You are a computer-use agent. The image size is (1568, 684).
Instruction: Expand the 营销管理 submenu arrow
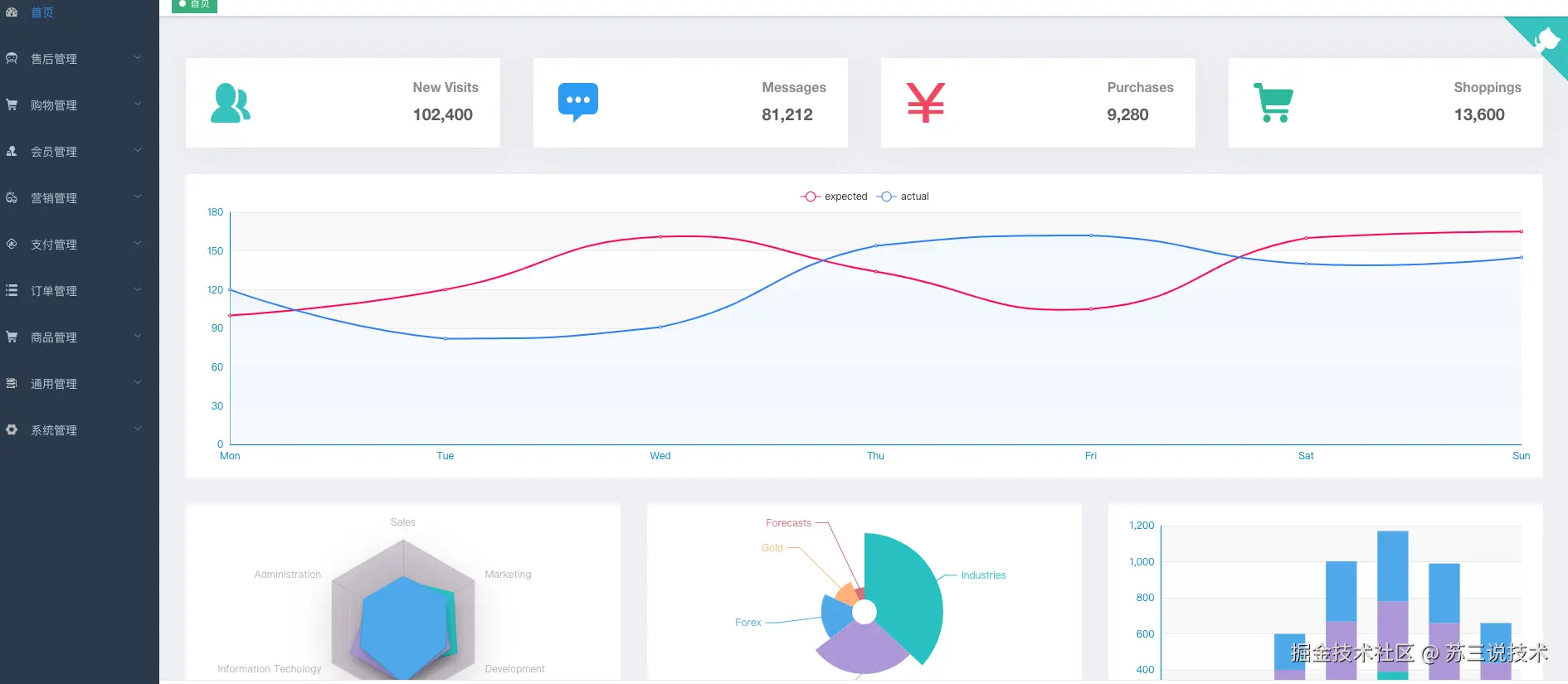pos(138,196)
